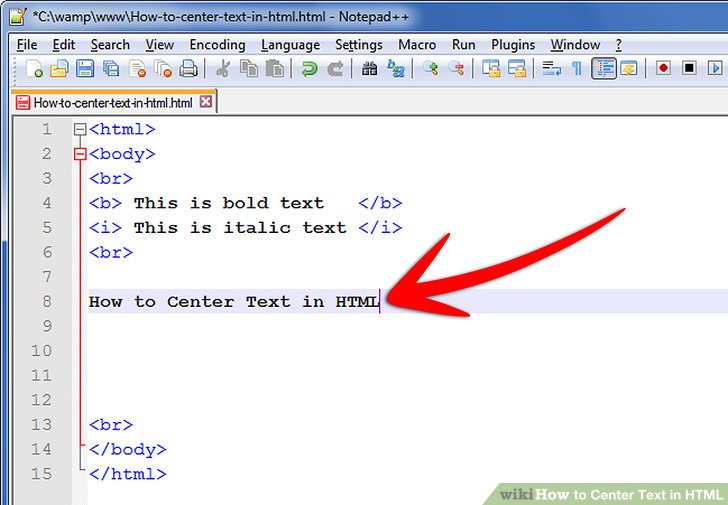Click the <html> tag on line 1
The width and height of the screenshot is (728, 505).
click(x=122, y=129)
